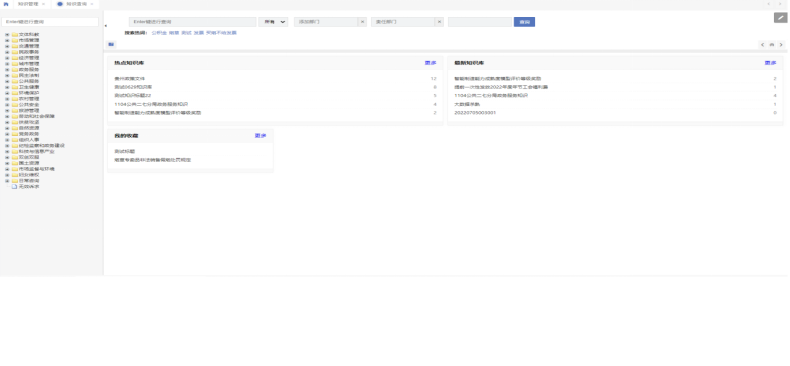Click the small blue tab icon below hot keywords
The width and height of the screenshot is (790, 366).
pyautogui.click(x=111, y=44)
